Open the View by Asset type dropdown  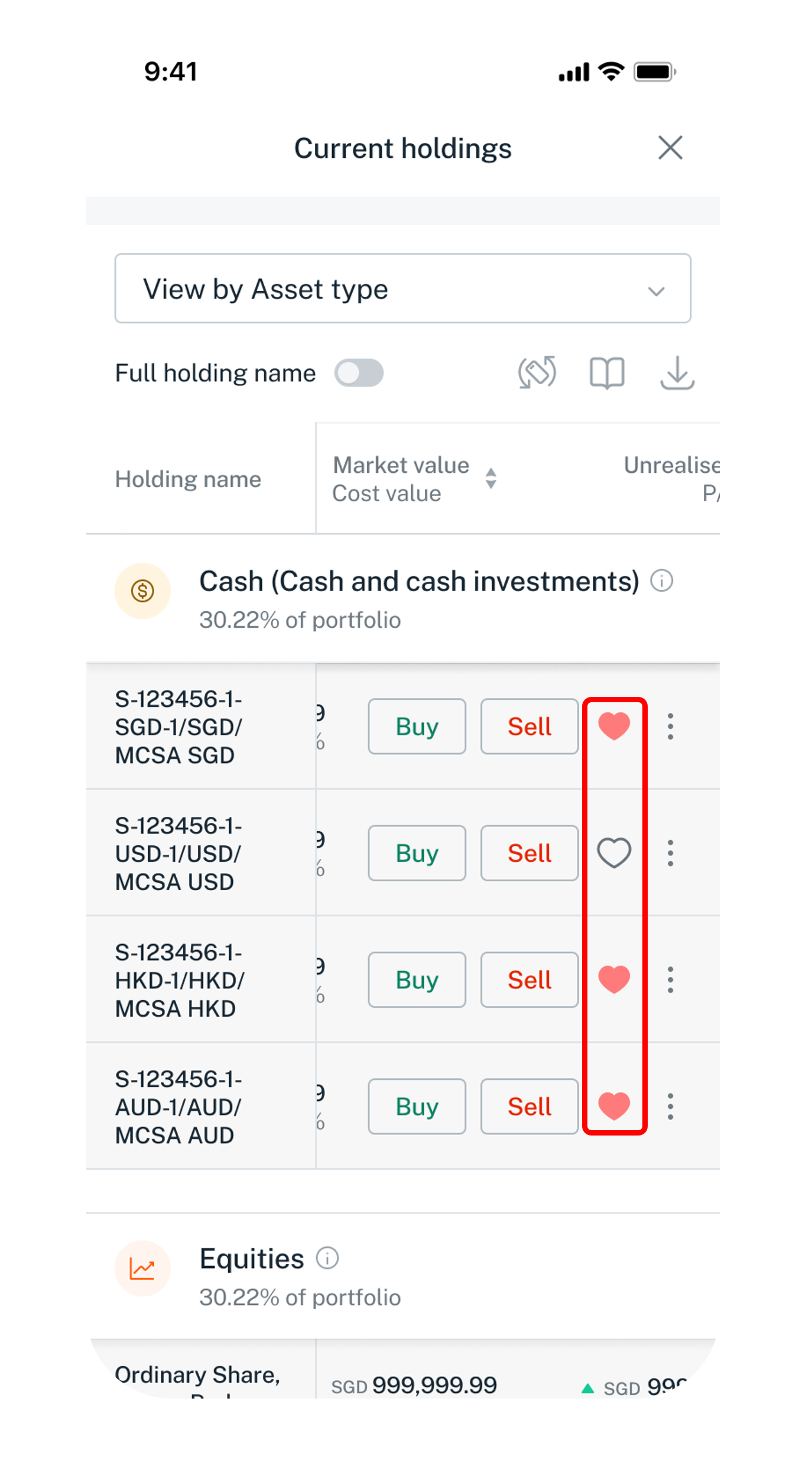click(x=402, y=288)
